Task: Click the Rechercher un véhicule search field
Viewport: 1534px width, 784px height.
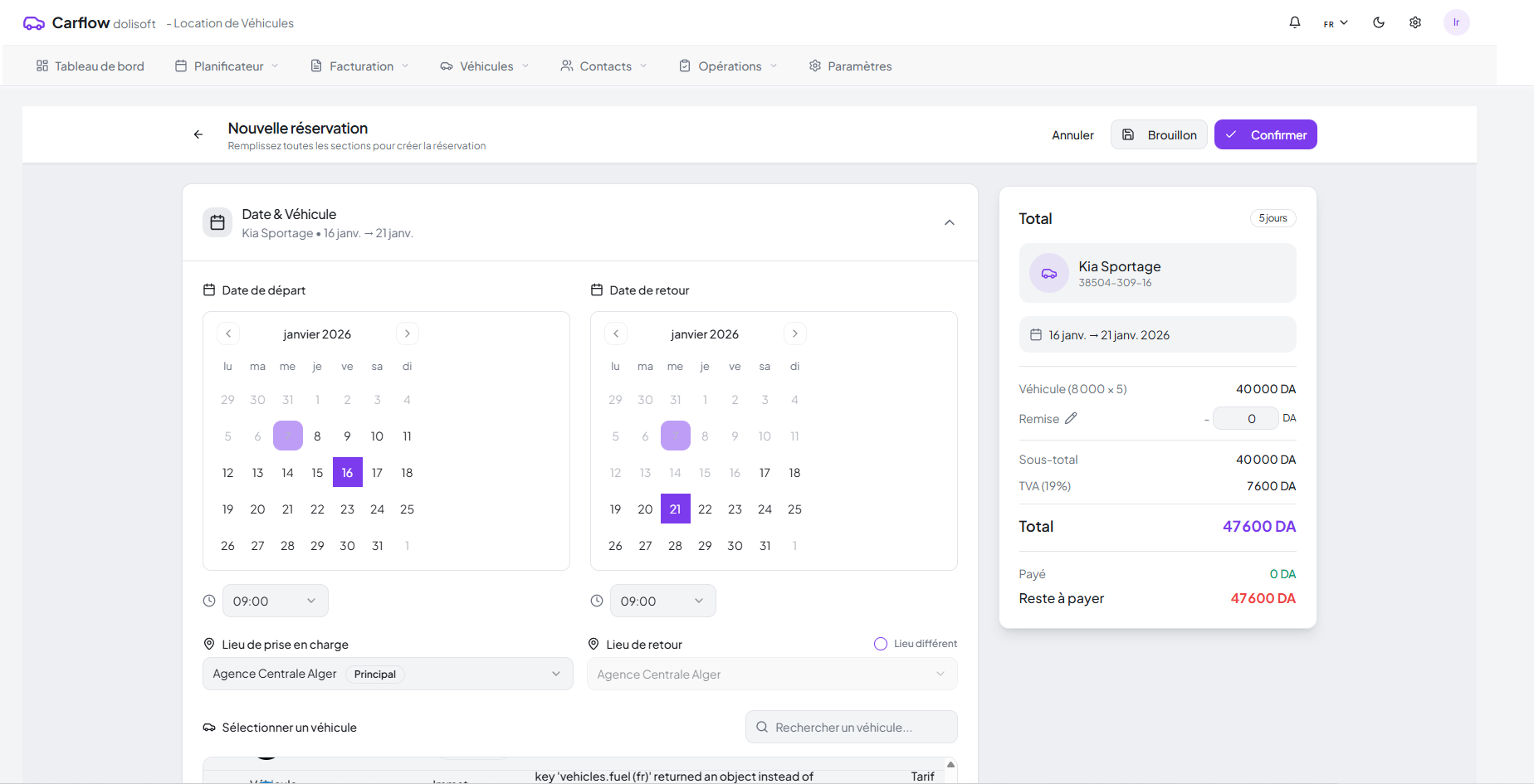Action: tap(852, 727)
